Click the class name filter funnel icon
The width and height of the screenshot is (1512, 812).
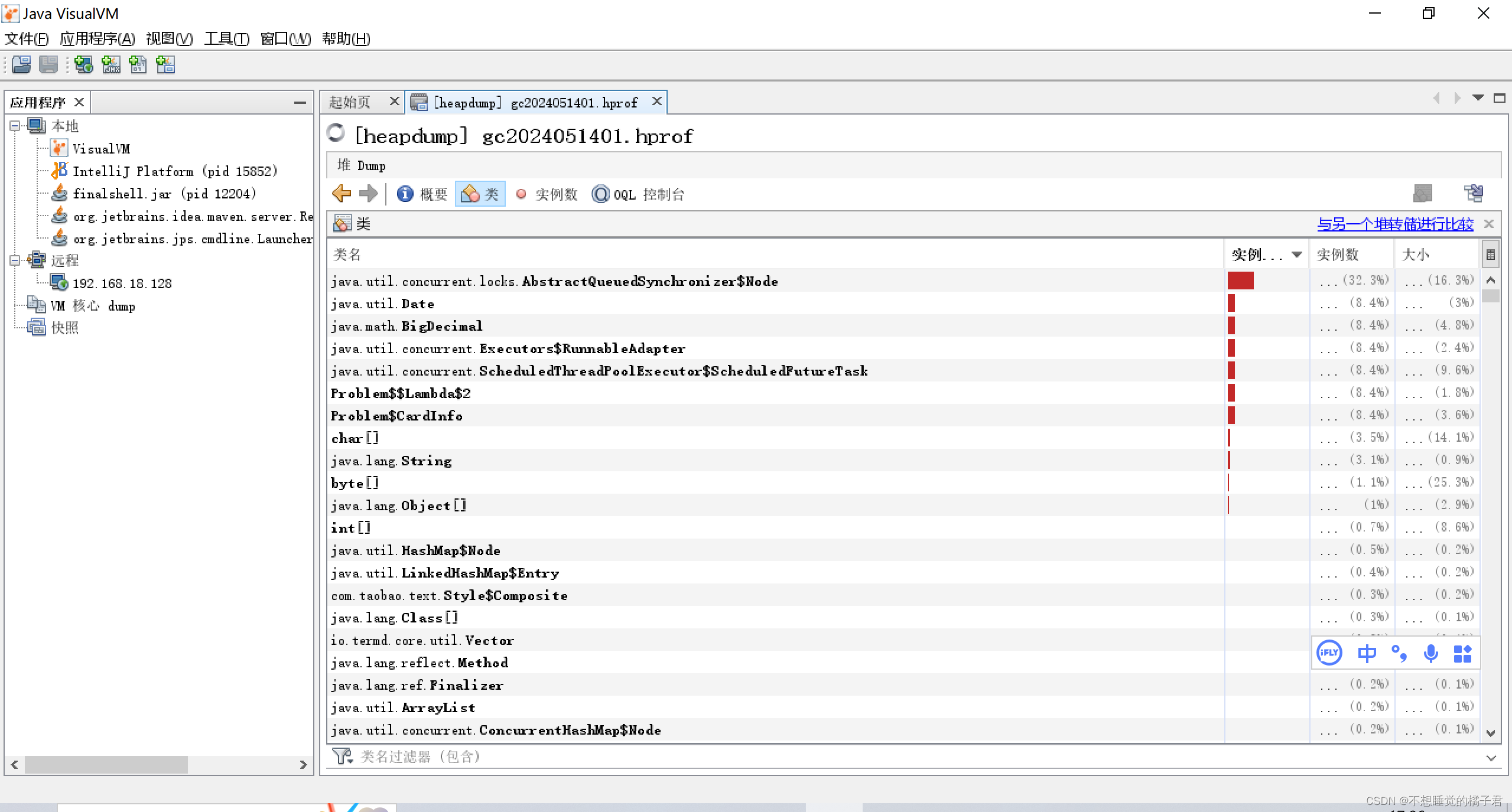click(x=342, y=756)
